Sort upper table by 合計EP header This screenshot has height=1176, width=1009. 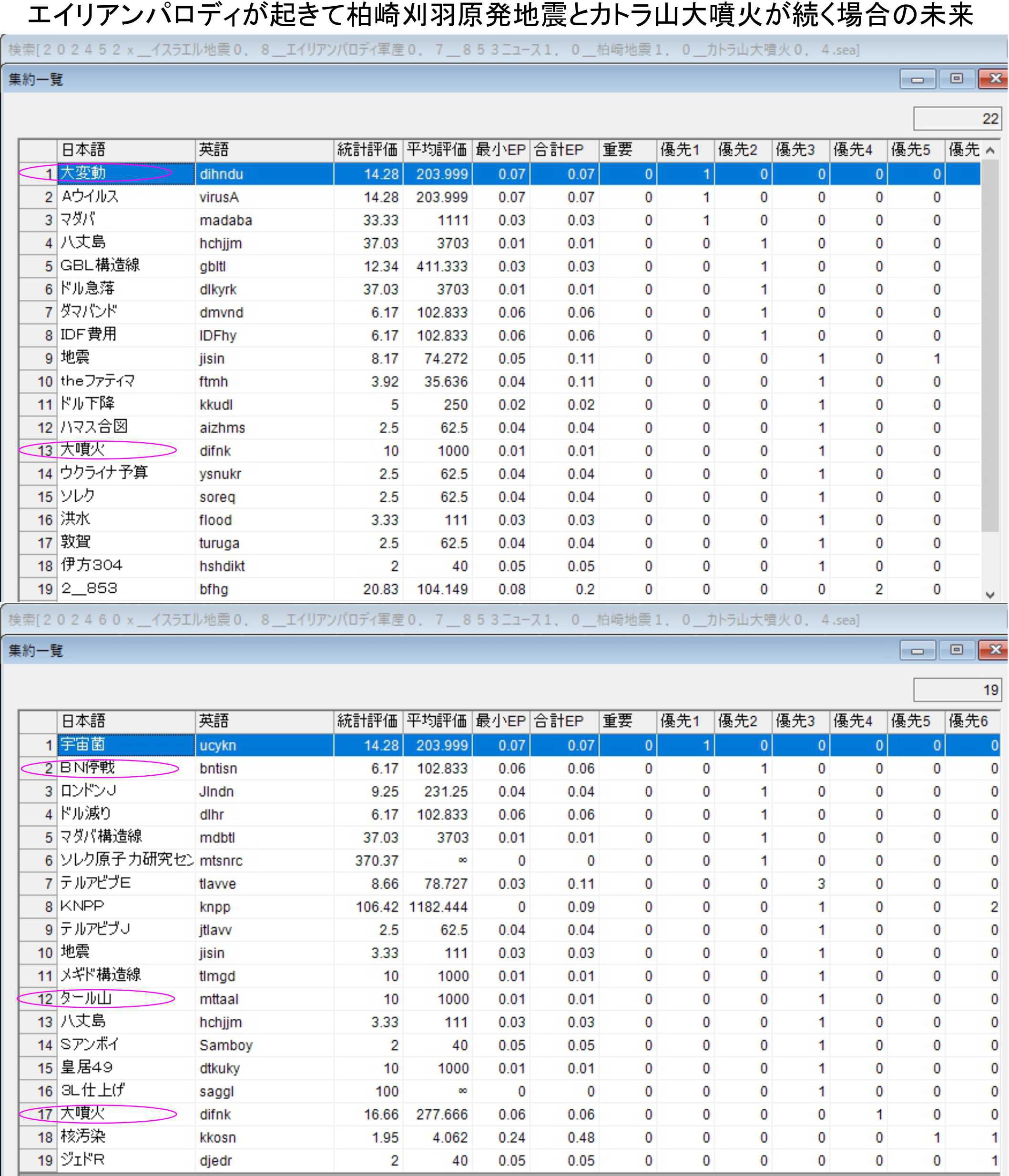[564, 151]
